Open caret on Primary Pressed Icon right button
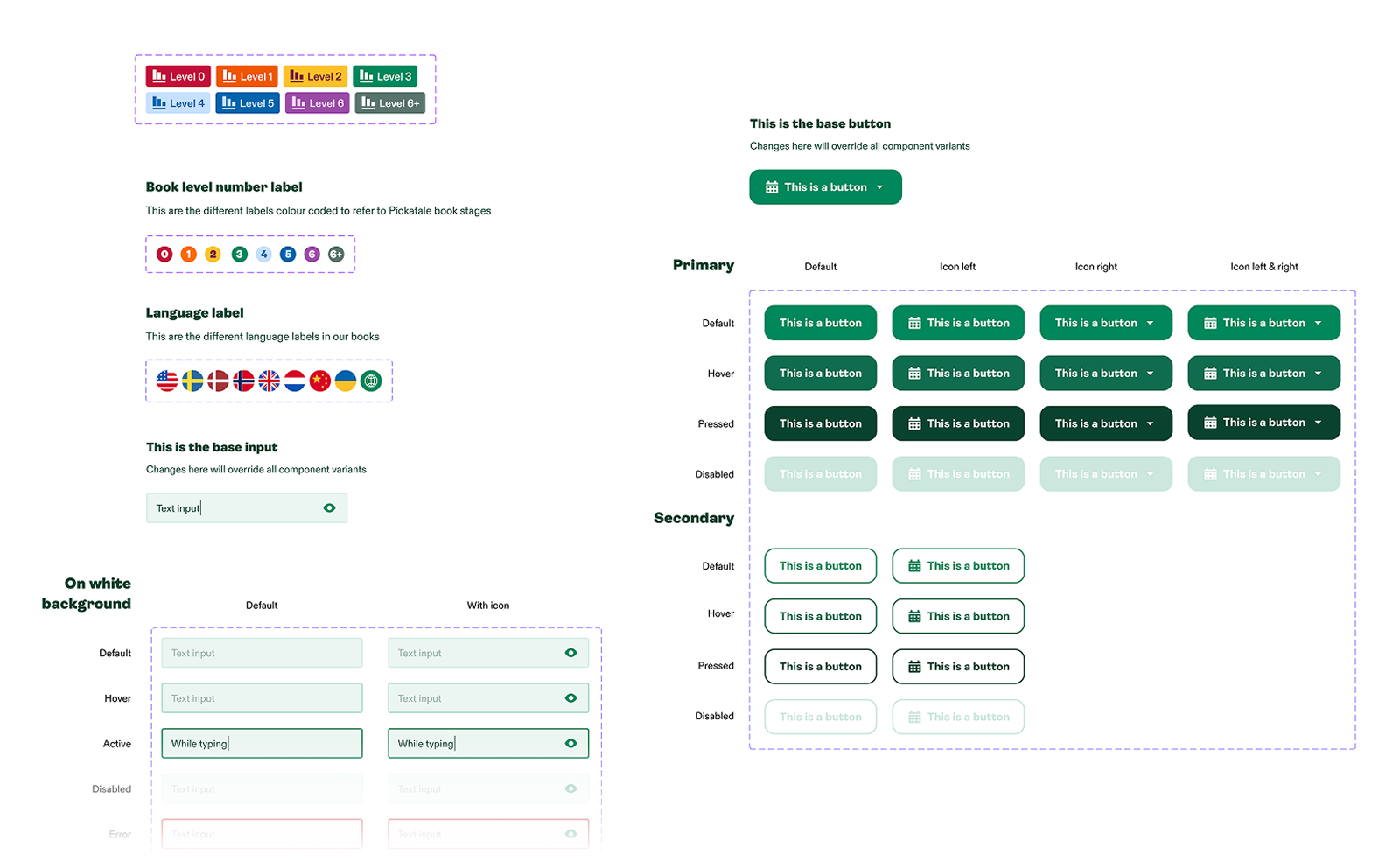 tap(1150, 423)
